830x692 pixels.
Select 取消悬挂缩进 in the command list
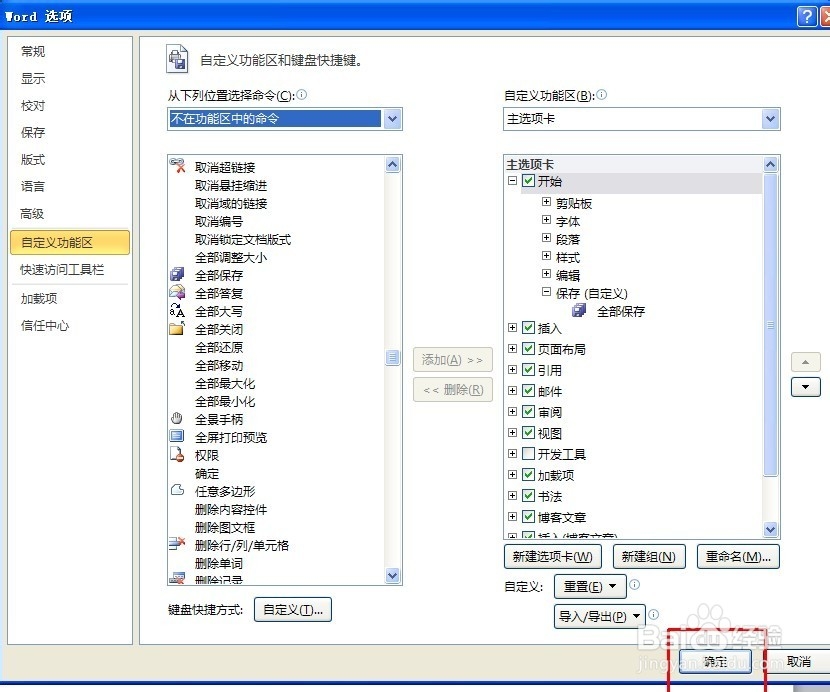[x=231, y=185]
